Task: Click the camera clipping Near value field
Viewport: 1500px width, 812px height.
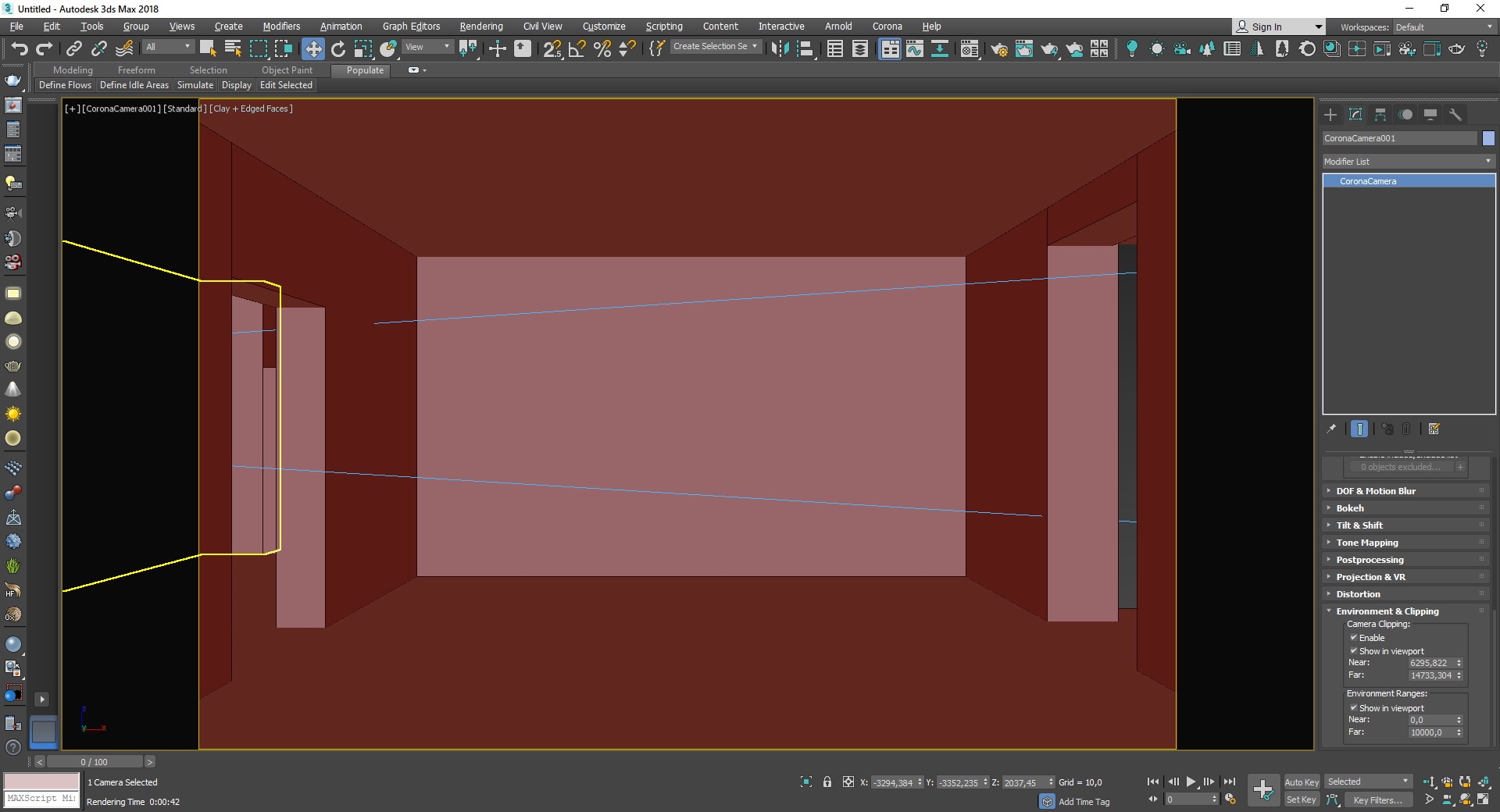Action: (x=1429, y=662)
